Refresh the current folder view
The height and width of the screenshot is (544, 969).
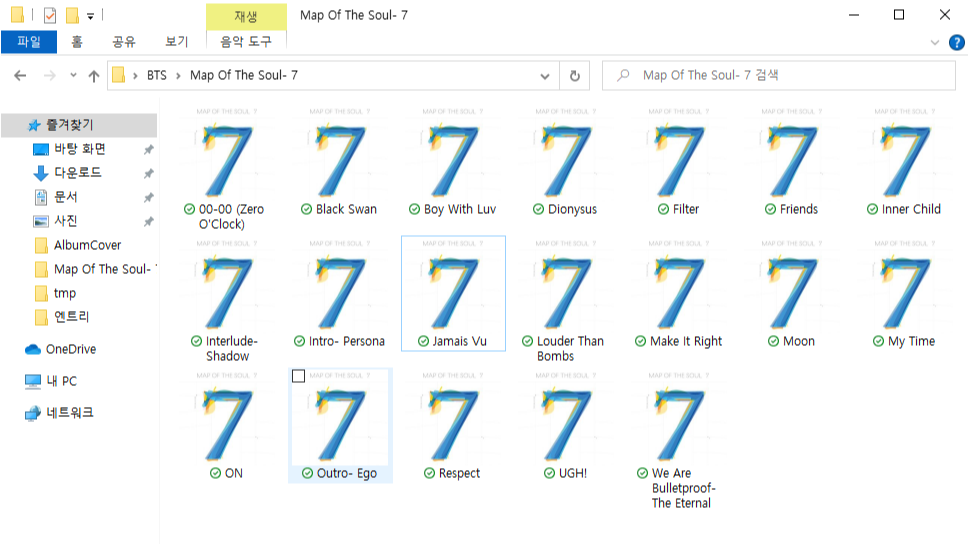point(575,75)
